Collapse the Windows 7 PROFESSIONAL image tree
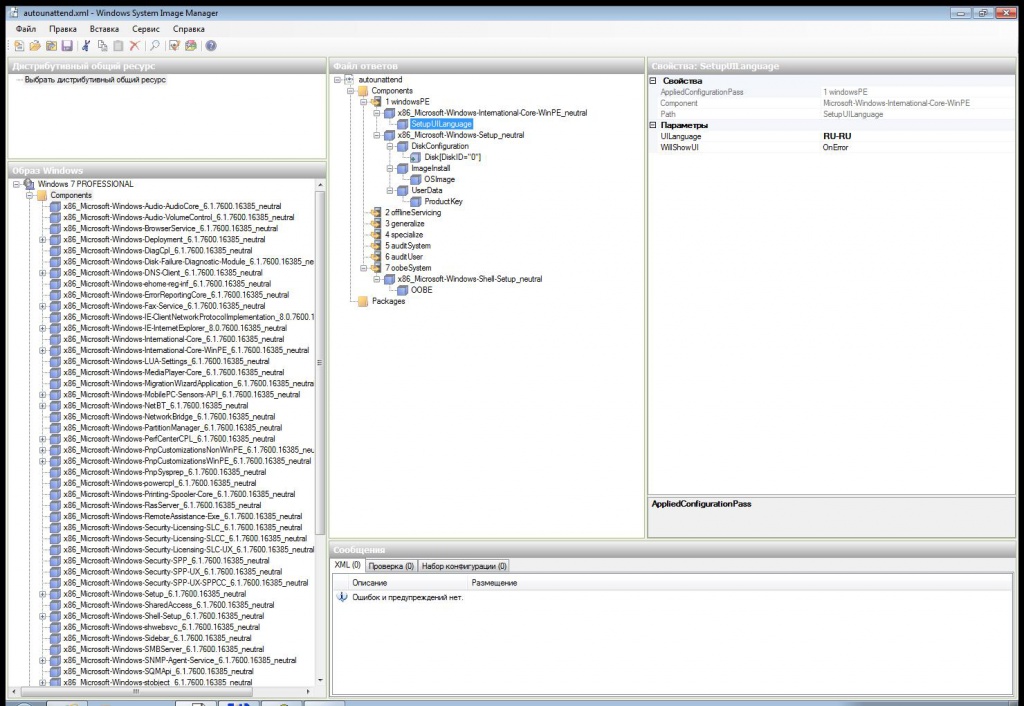This screenshot has height=706, width=1024. click(16, 184)
